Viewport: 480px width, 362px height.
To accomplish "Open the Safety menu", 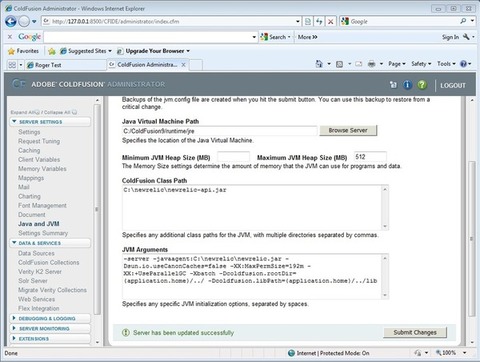I will pyautogui.click(x=421, y=64).
